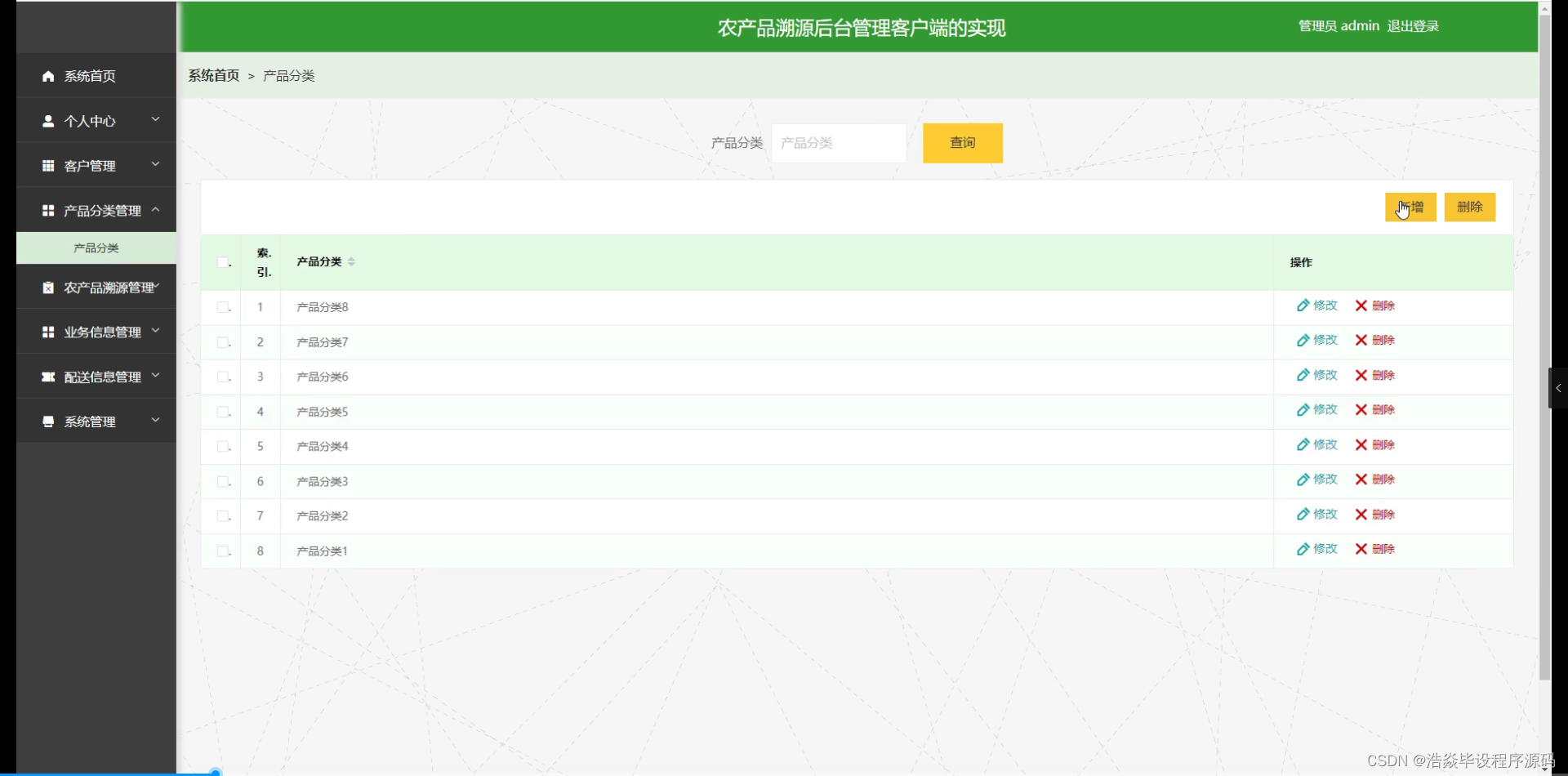Click the 业务信息管理 sidebar icon
Image resolution: width=1568 pixels, height=776 pixels.
47,332
